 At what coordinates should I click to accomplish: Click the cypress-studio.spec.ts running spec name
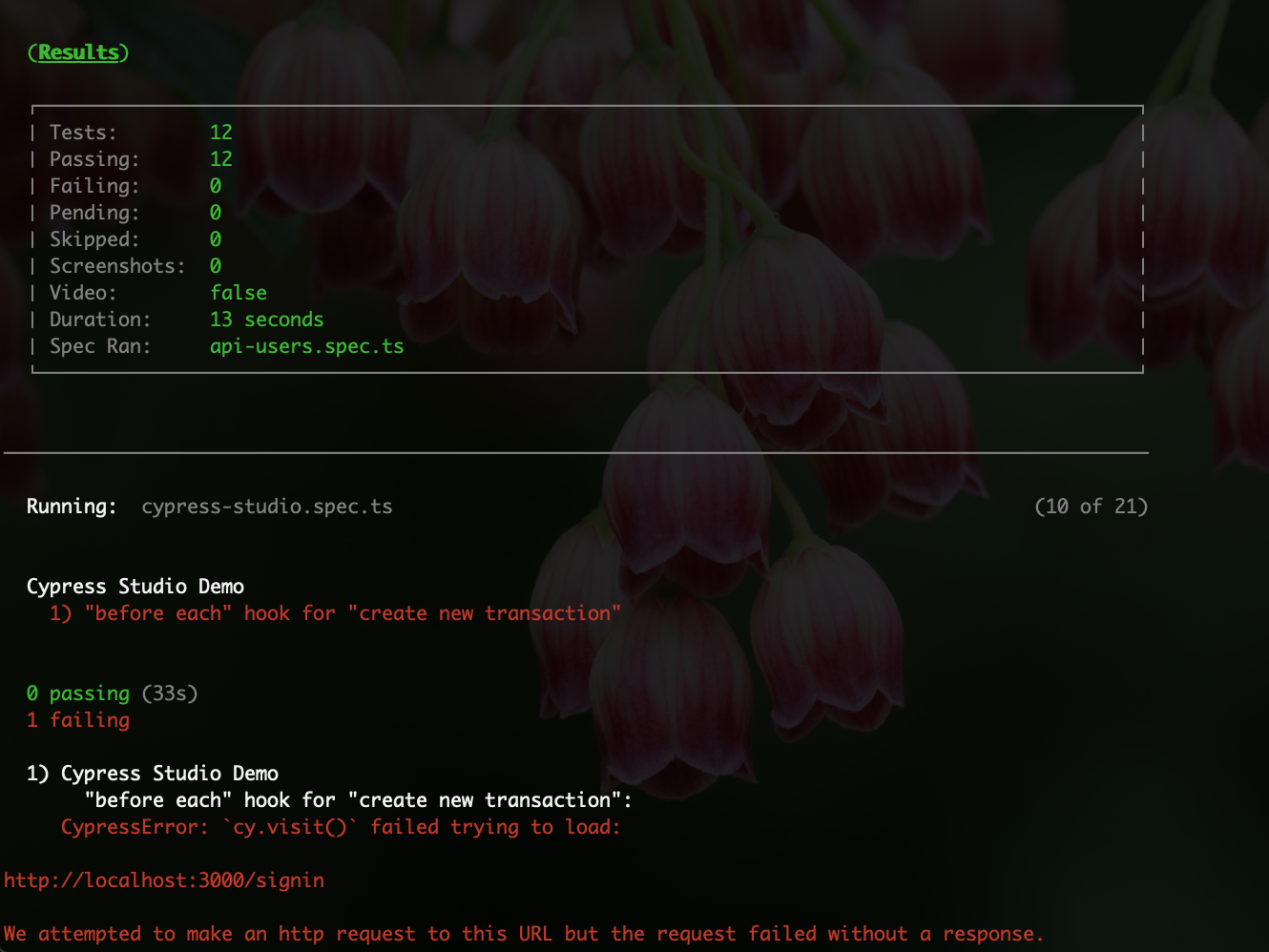(x=266, y=507)
